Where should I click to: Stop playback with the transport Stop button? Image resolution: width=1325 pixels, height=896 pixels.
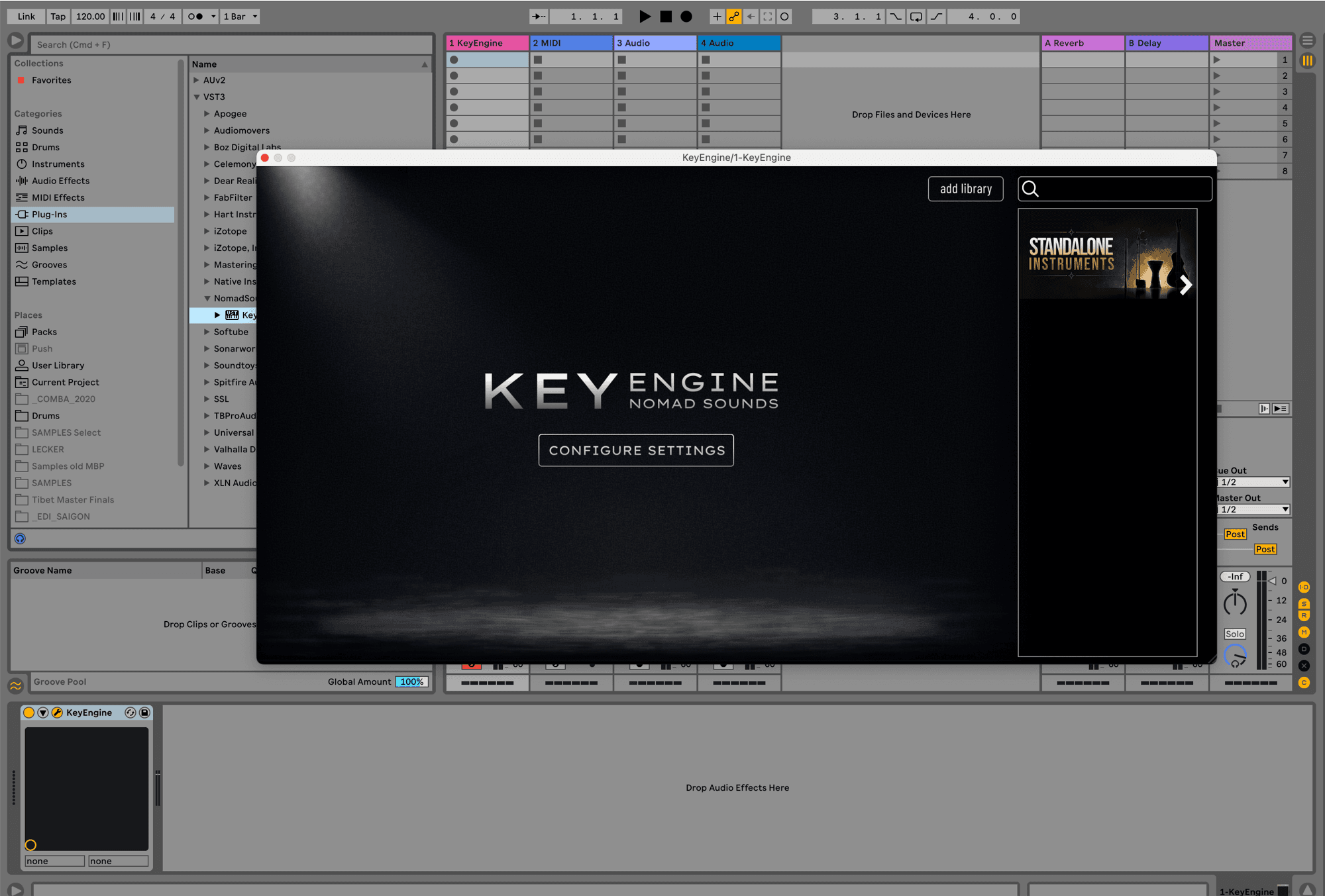(x=666, y=17)
